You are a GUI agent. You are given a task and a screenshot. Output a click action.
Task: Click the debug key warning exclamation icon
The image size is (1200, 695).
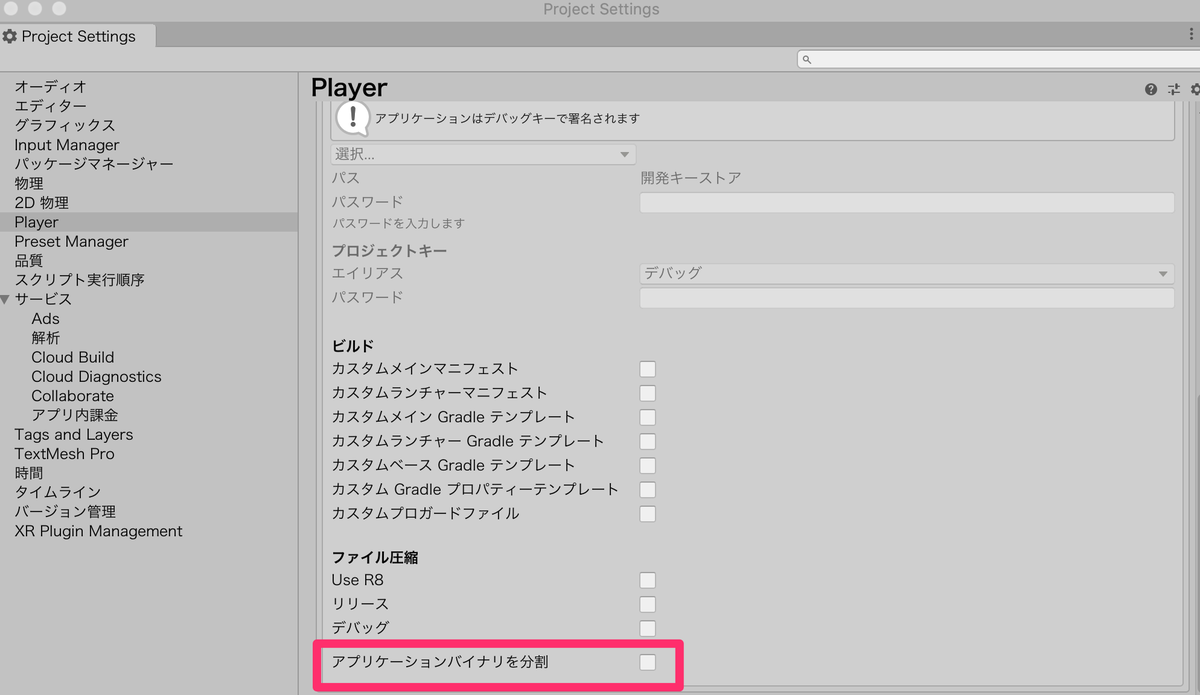[x=352, y=117]
